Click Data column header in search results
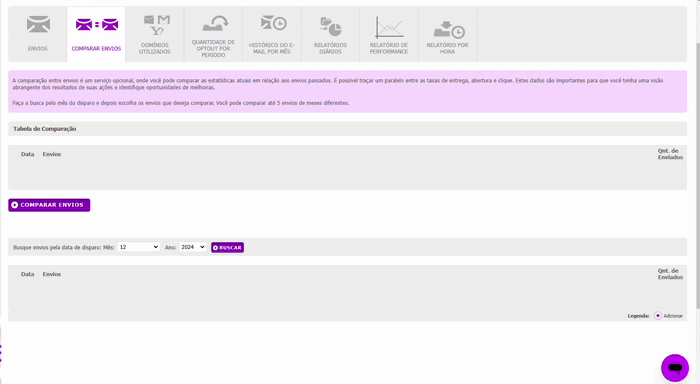Image resolution: width=700 pixels, height=384 pixels. click(x=28, y=274)
